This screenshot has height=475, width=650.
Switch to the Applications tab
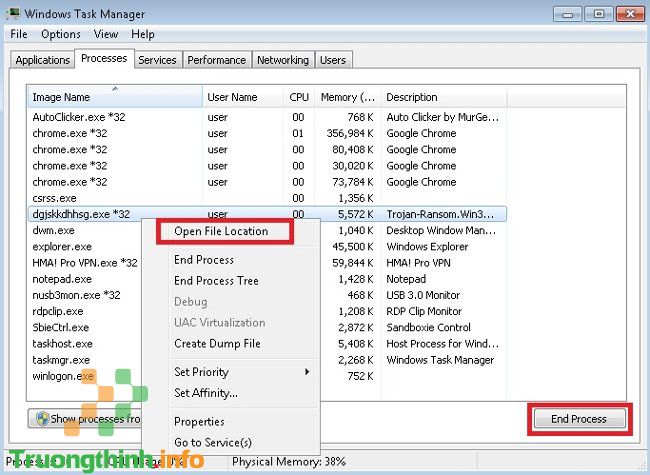(x=43, y=60)
